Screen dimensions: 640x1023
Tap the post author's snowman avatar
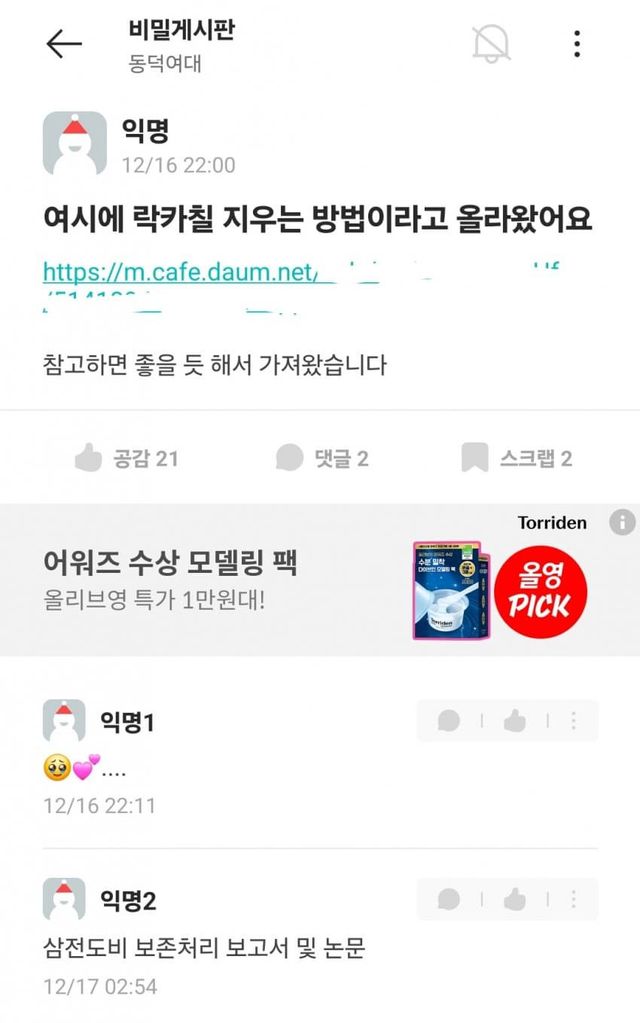(74, 143)
